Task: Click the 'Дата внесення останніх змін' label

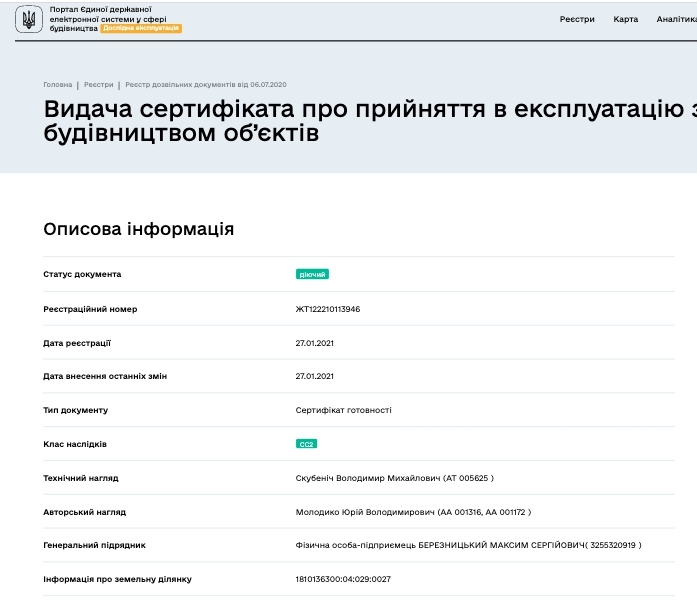Action: click(x=105, y=376)
